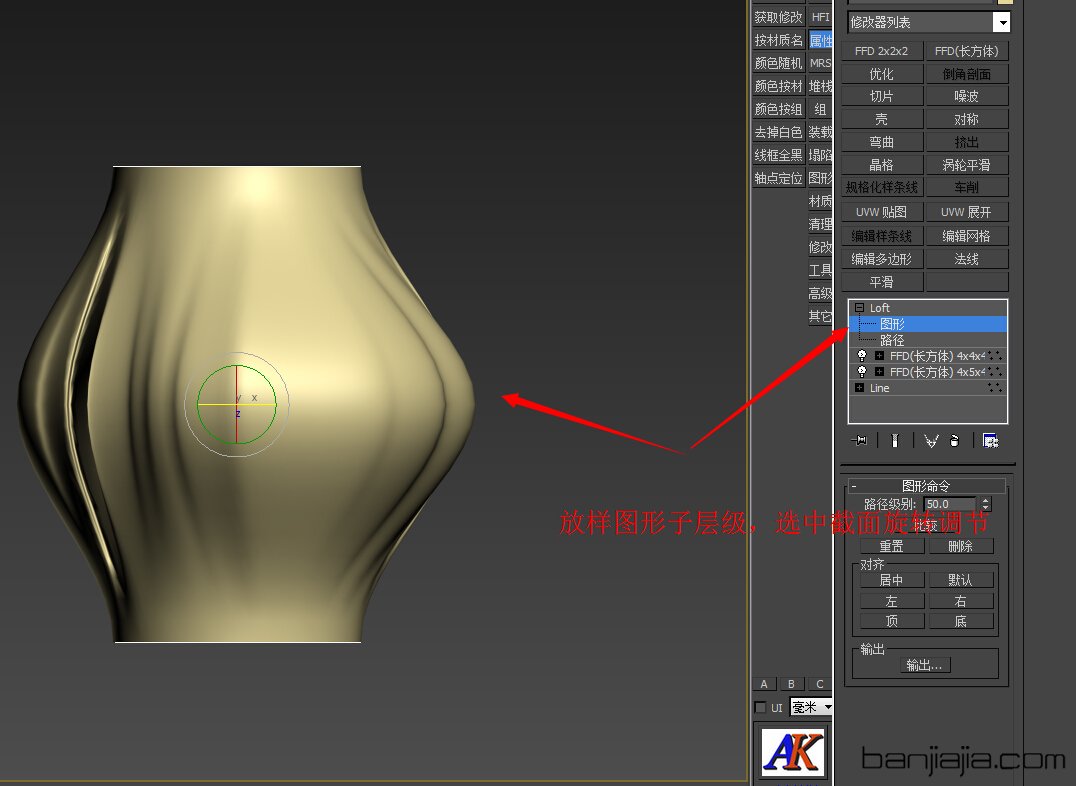Toggle show end result icon
Image resolution: width=1076 pixels, height=786 pixels.
tap(895, 441)
